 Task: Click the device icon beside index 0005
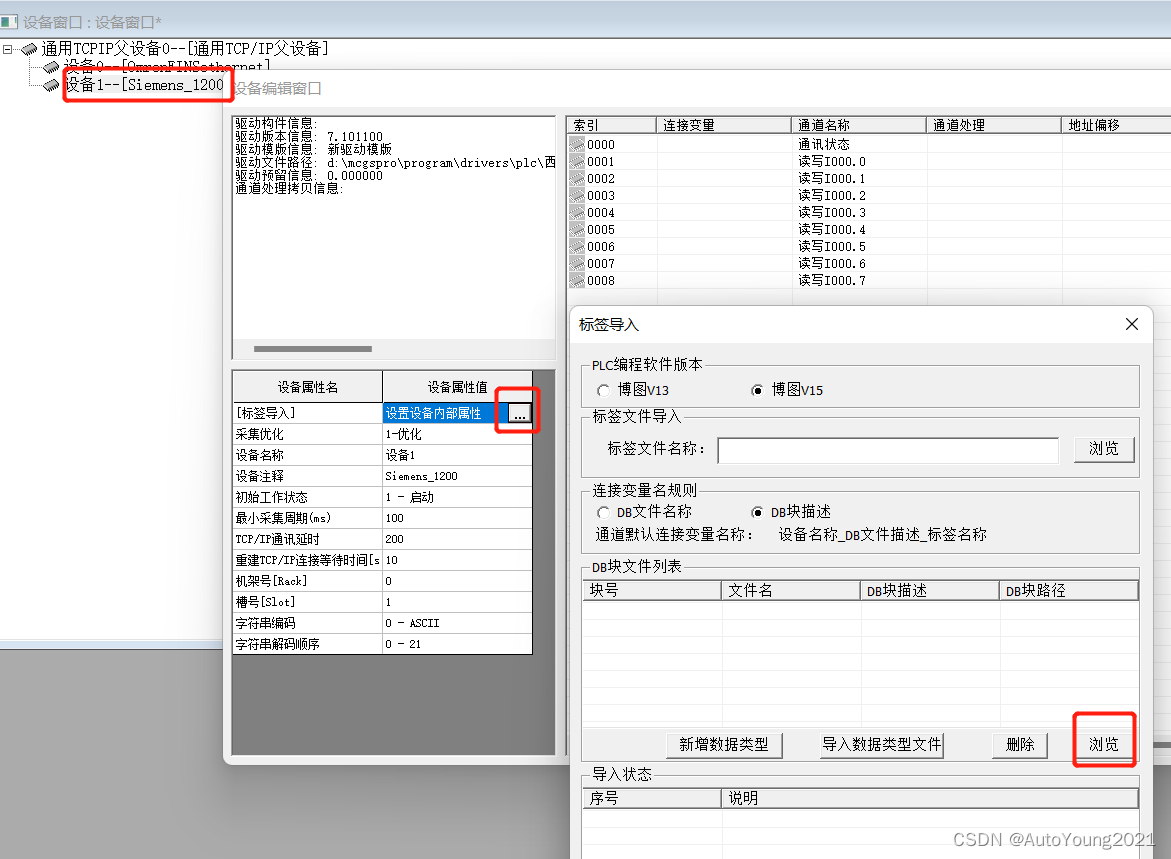click(x=577, y=229)
